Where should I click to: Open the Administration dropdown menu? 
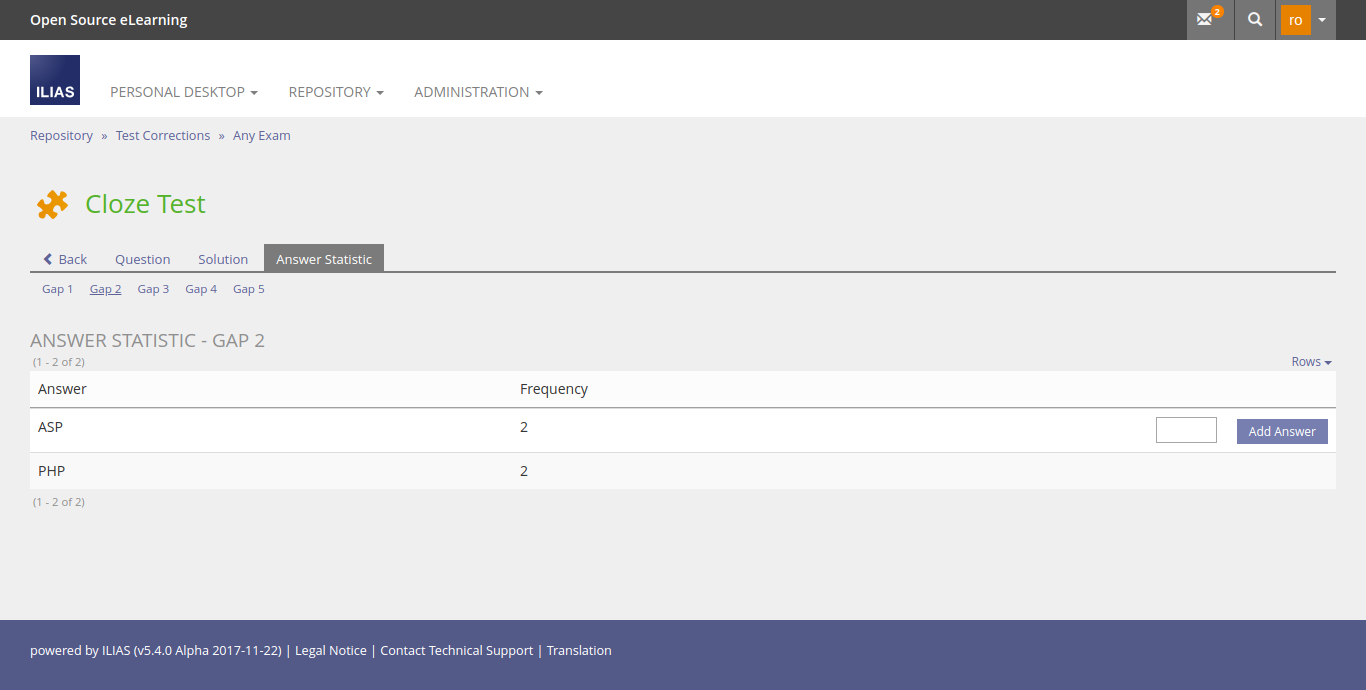tap(478, 92)
